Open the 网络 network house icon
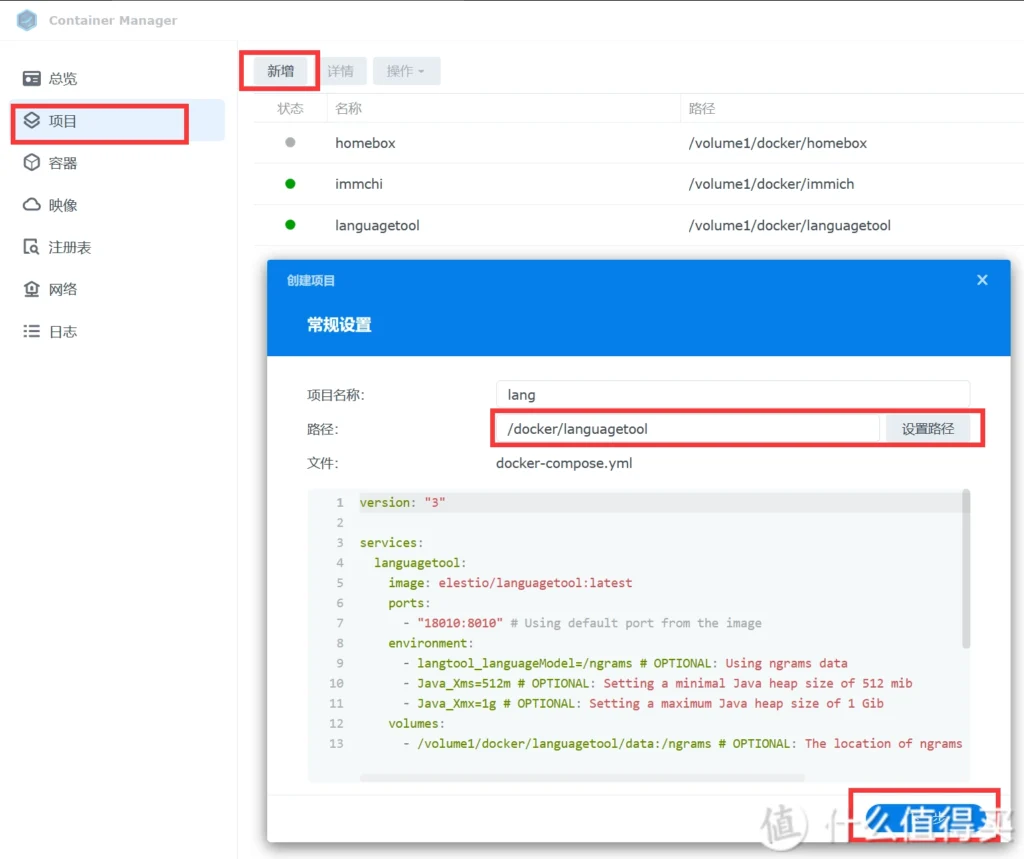Image resolution: width=1024 pixels, height=859 pixels. [x=32, y=289]
